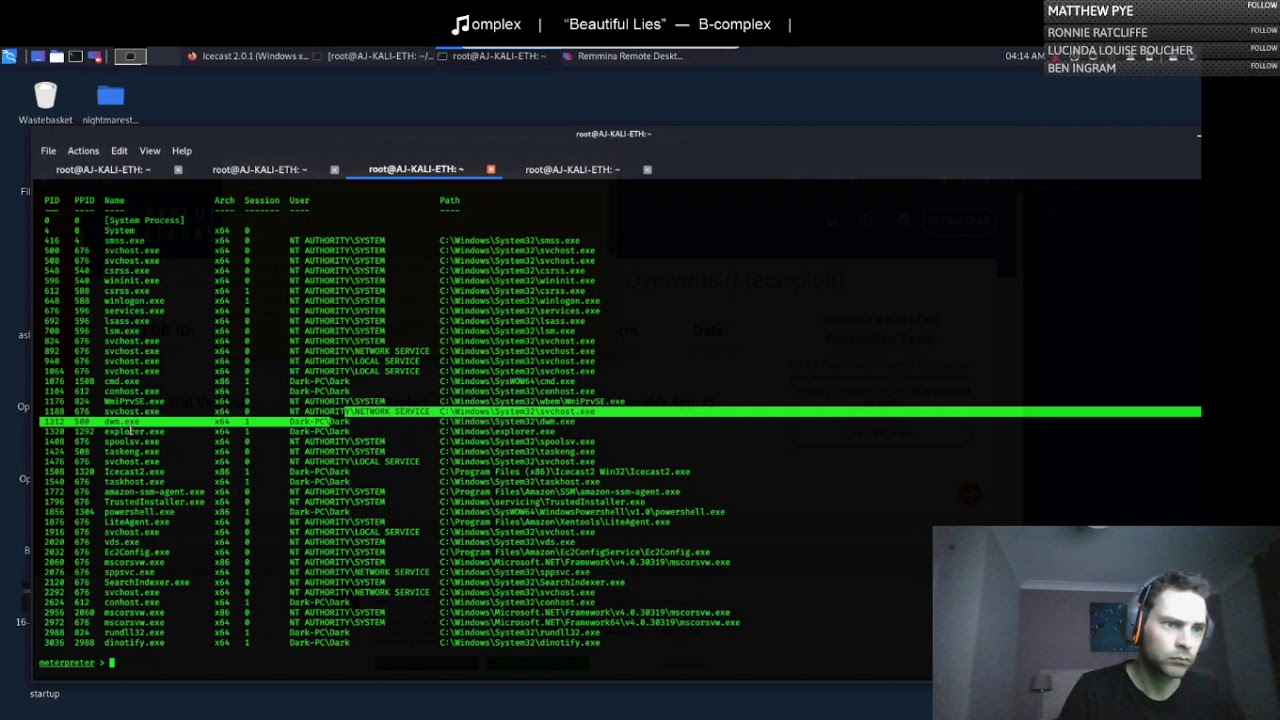Screen dimensions: 1280x720
Task: Click the powershell.exe process name
Action: point(139,512)
